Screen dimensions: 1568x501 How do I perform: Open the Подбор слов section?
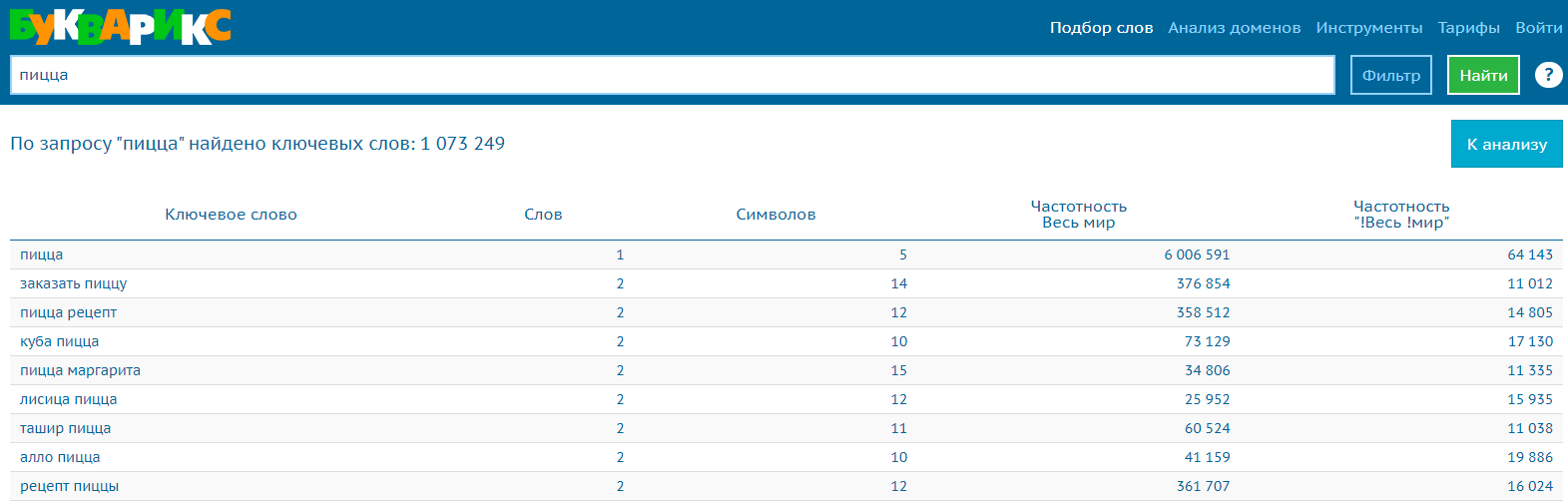click(x=1101, y=28)
